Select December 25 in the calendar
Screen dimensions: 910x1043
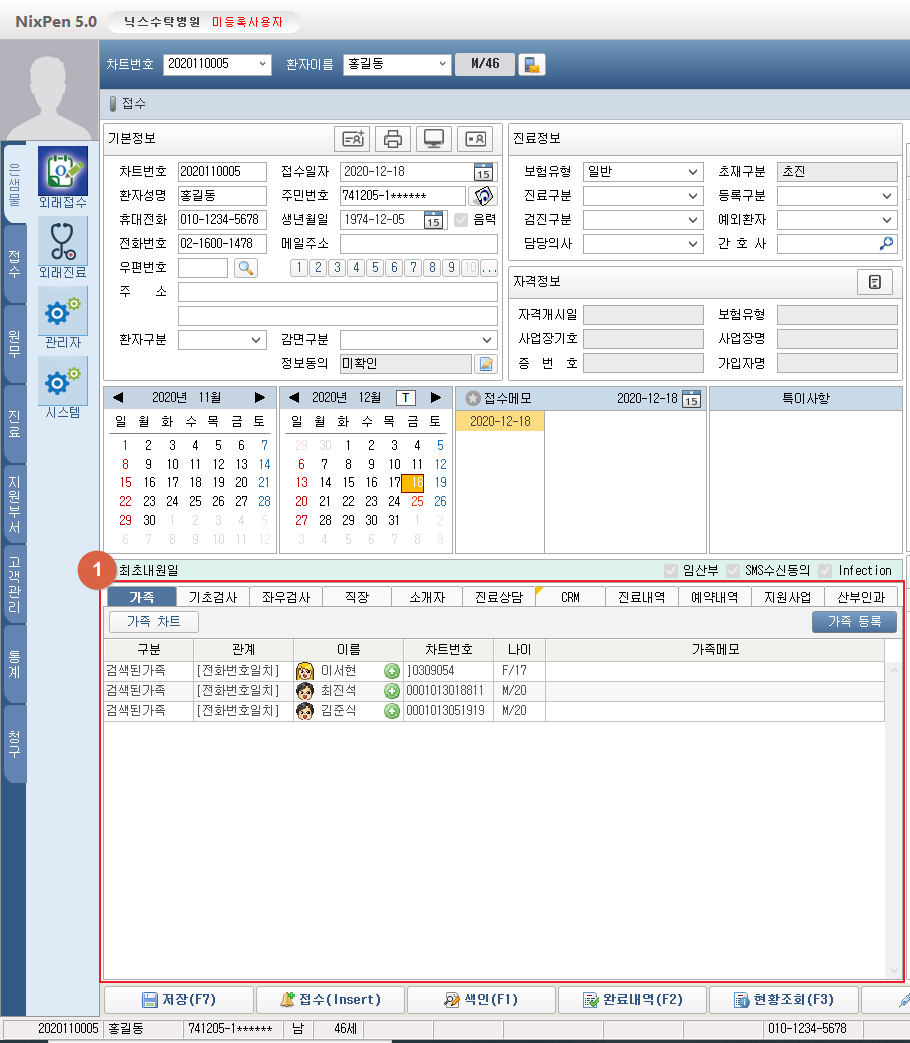417,501
